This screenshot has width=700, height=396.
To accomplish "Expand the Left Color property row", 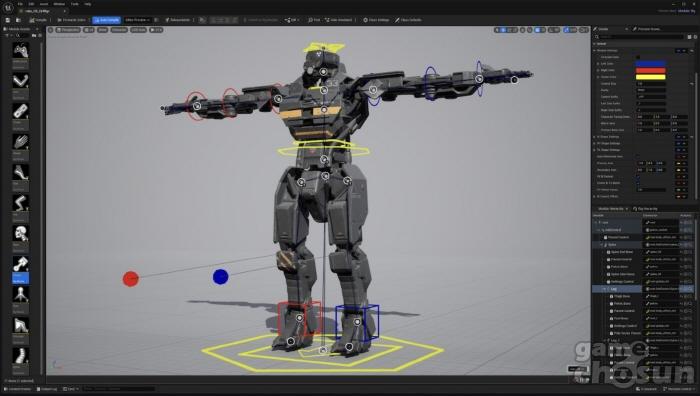I will [x=598, y=64].
